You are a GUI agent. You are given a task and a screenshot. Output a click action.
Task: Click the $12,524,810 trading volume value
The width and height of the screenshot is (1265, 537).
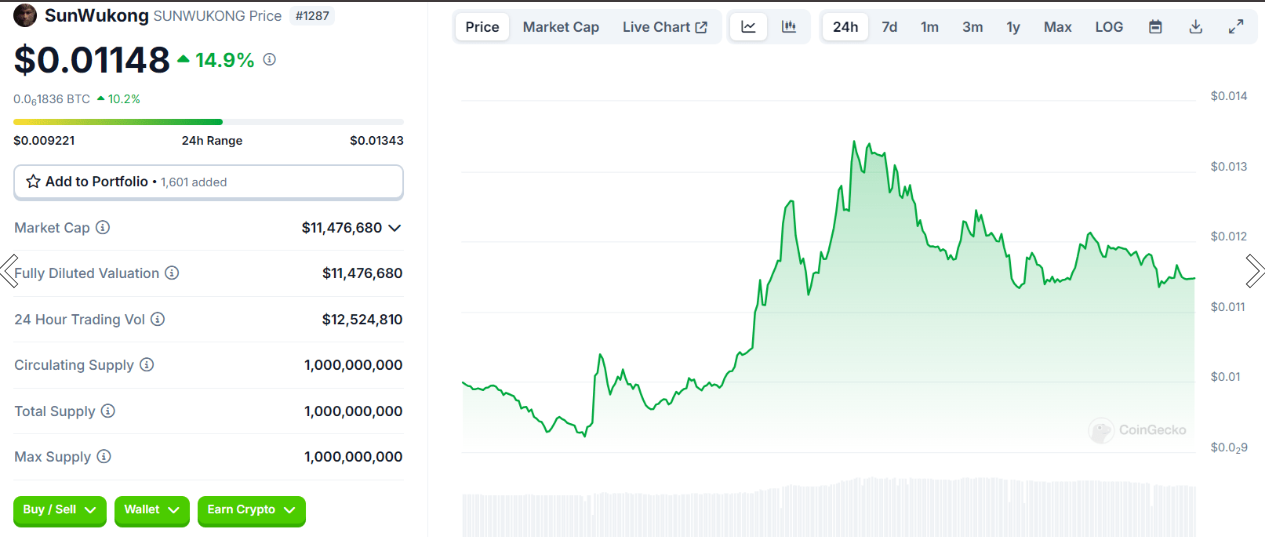362,320
